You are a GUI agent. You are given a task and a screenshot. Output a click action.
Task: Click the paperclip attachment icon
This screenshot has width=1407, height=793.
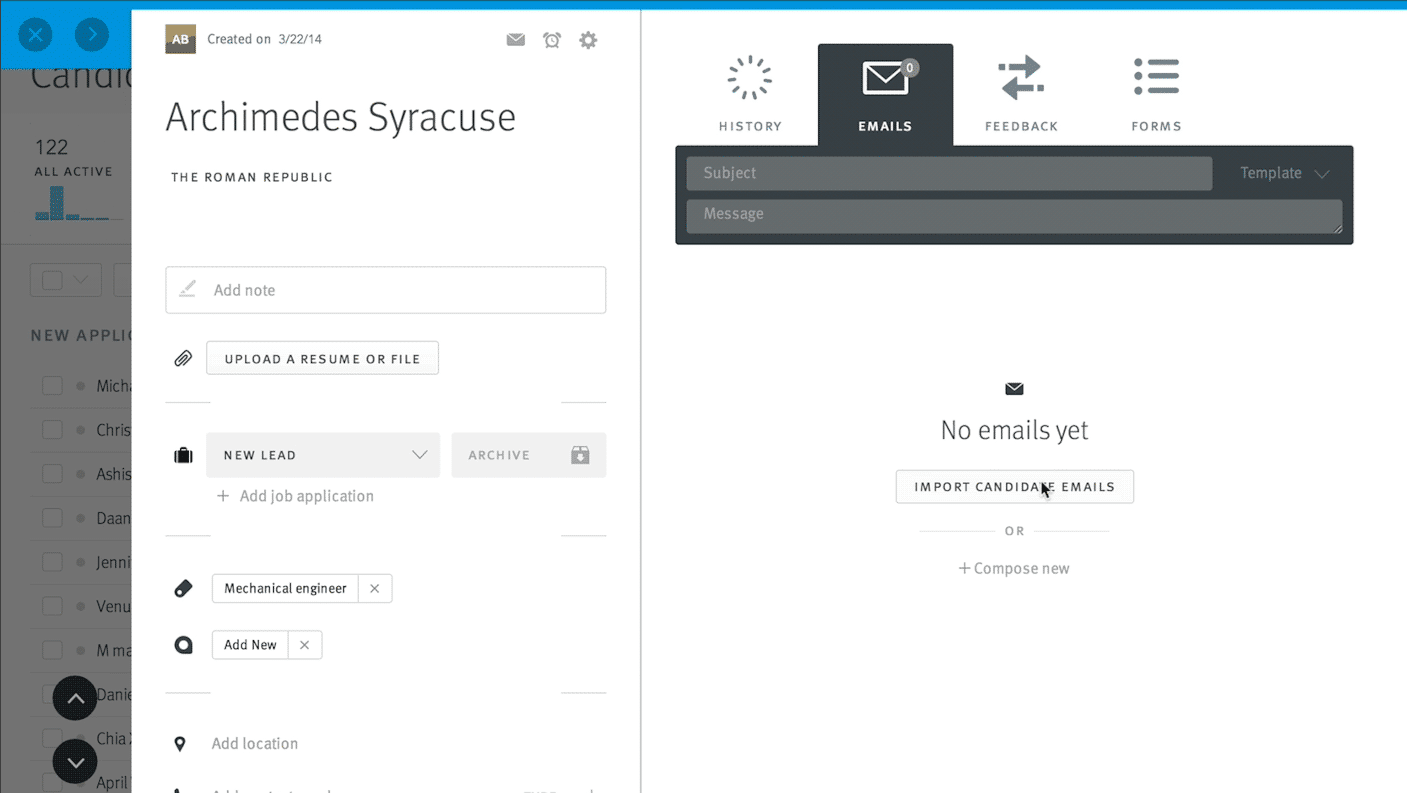tap(183, 358)
